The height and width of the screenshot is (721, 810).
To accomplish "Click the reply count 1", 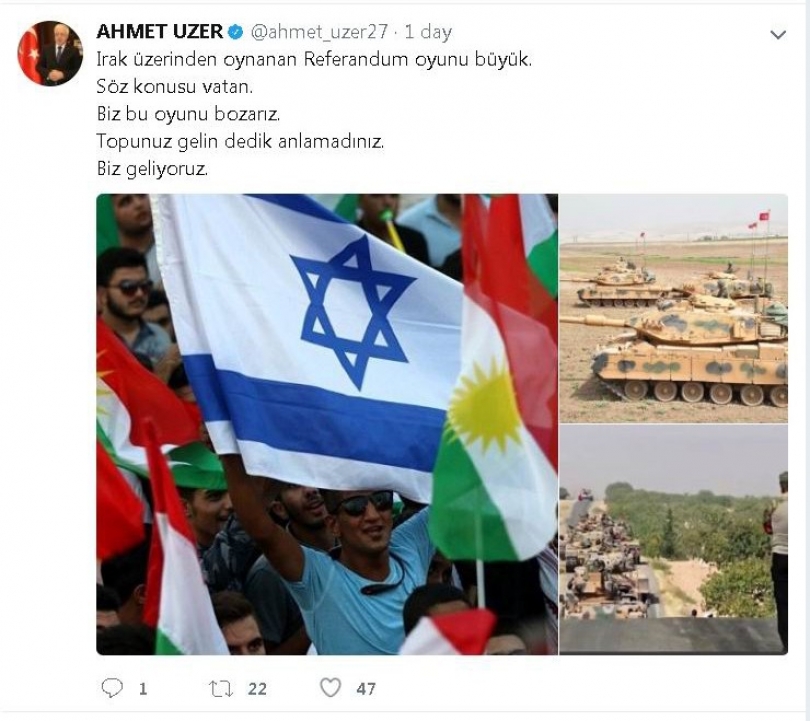I will click(x=143, y=688).
